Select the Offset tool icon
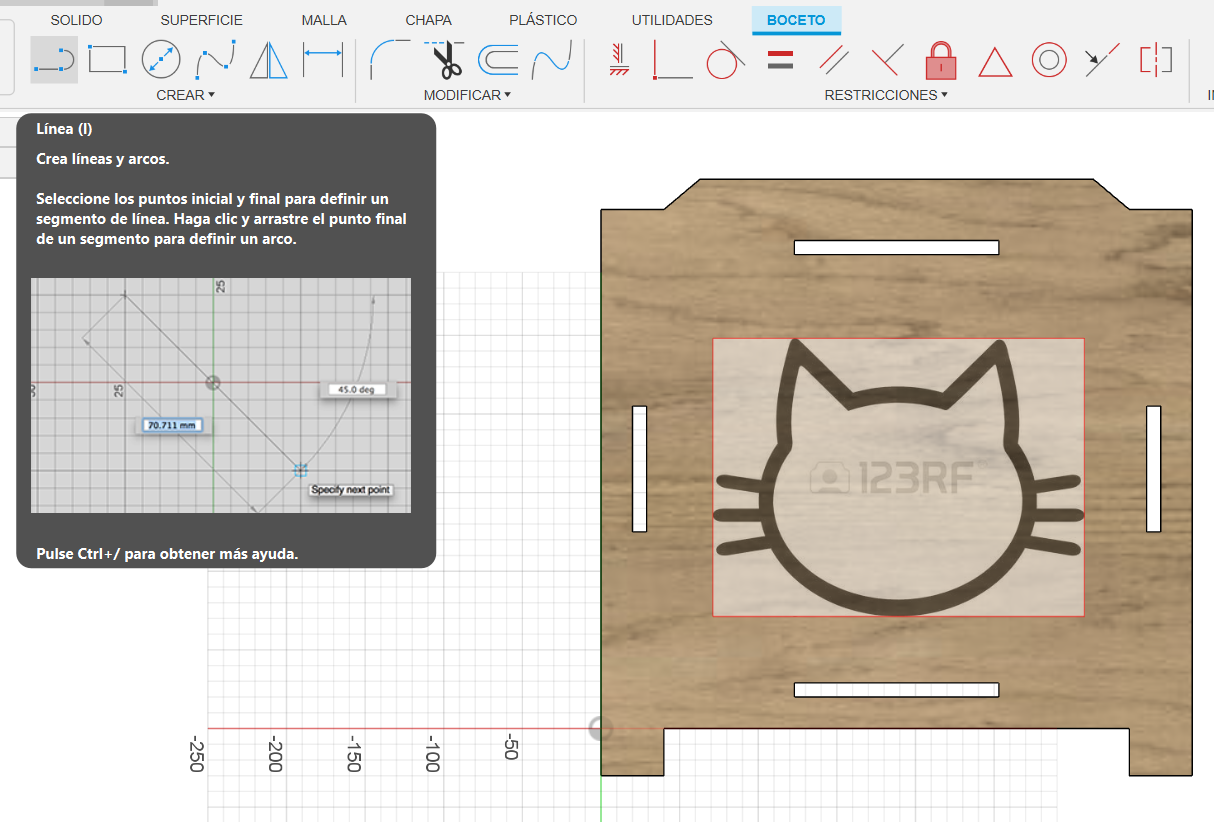 click(497, 61)
